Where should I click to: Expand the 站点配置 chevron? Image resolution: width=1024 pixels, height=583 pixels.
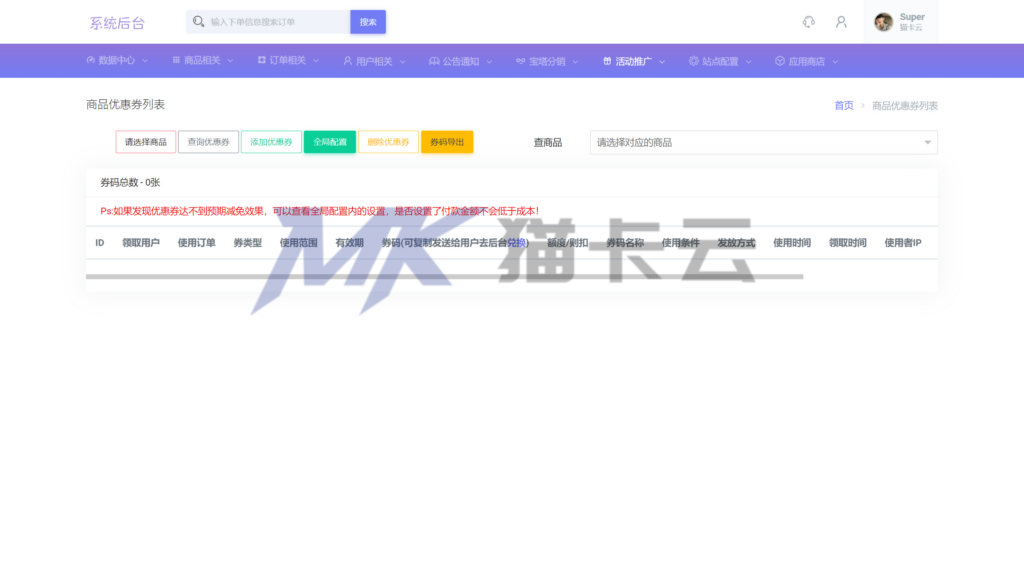(748, 62)
